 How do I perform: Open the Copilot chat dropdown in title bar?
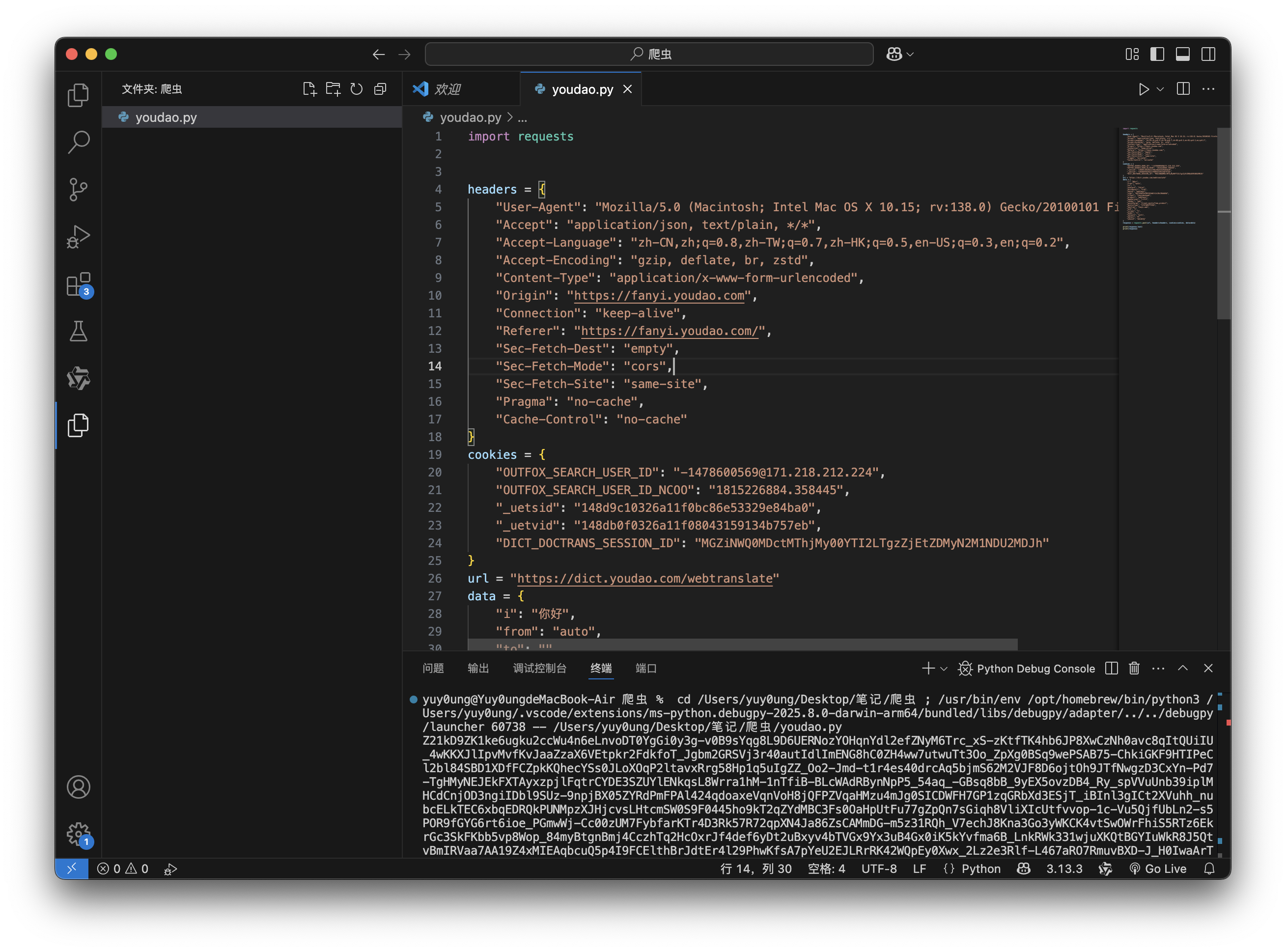pyautogui.click(x=910, y=54)
